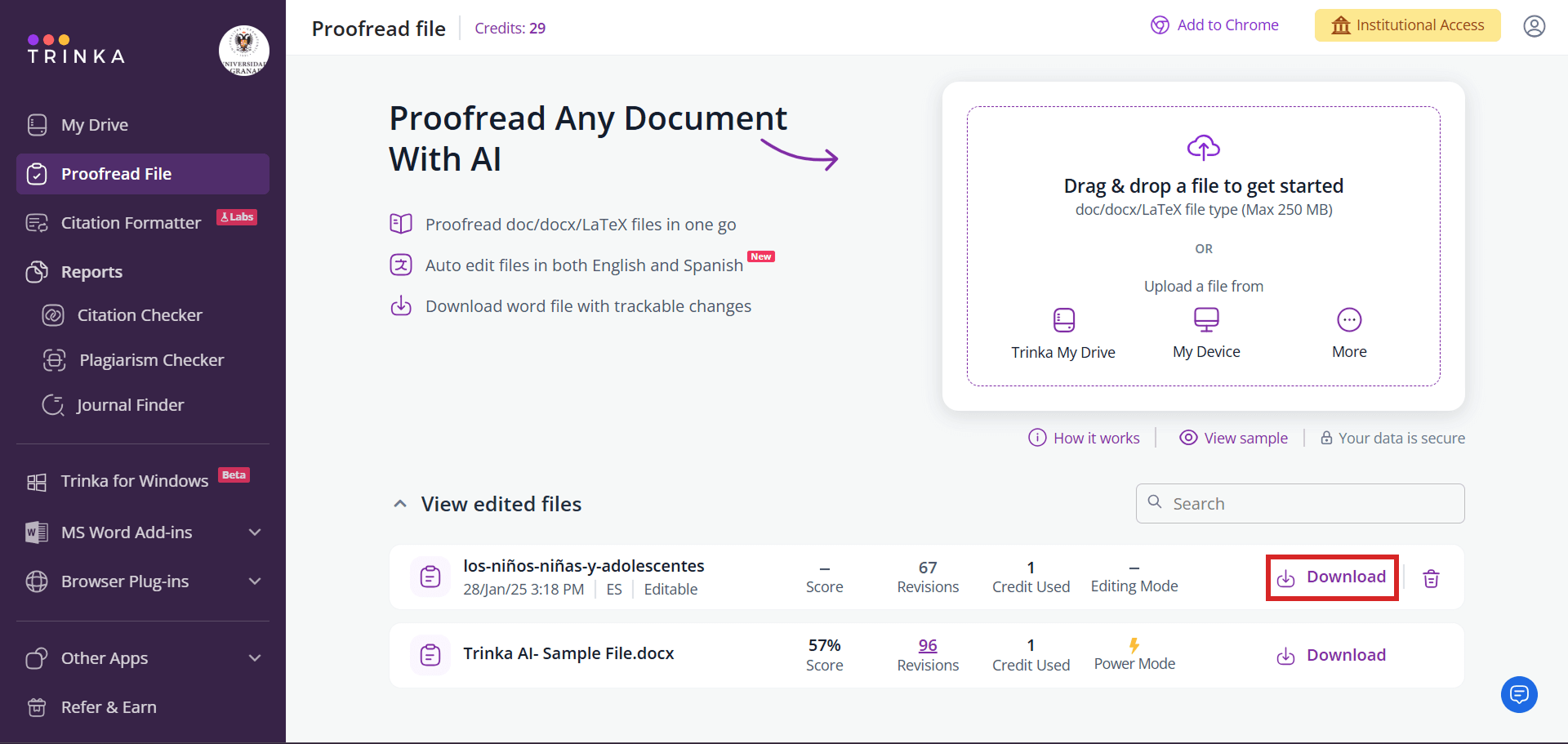Click the Citation Checker icon

click(x=53, y=315)
